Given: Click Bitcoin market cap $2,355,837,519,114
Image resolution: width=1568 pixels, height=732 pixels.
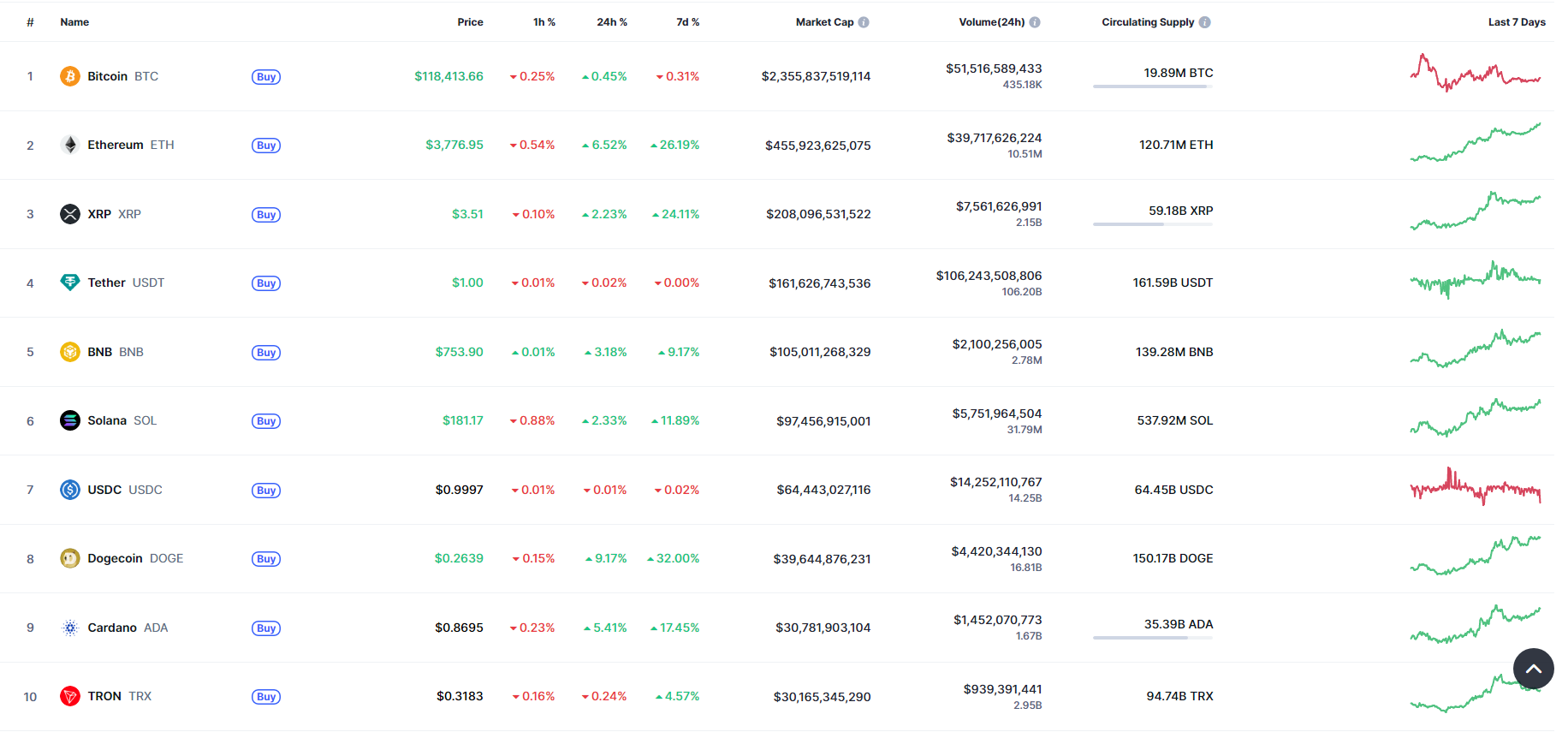Looking at the screenshot, I should point(817,76).
